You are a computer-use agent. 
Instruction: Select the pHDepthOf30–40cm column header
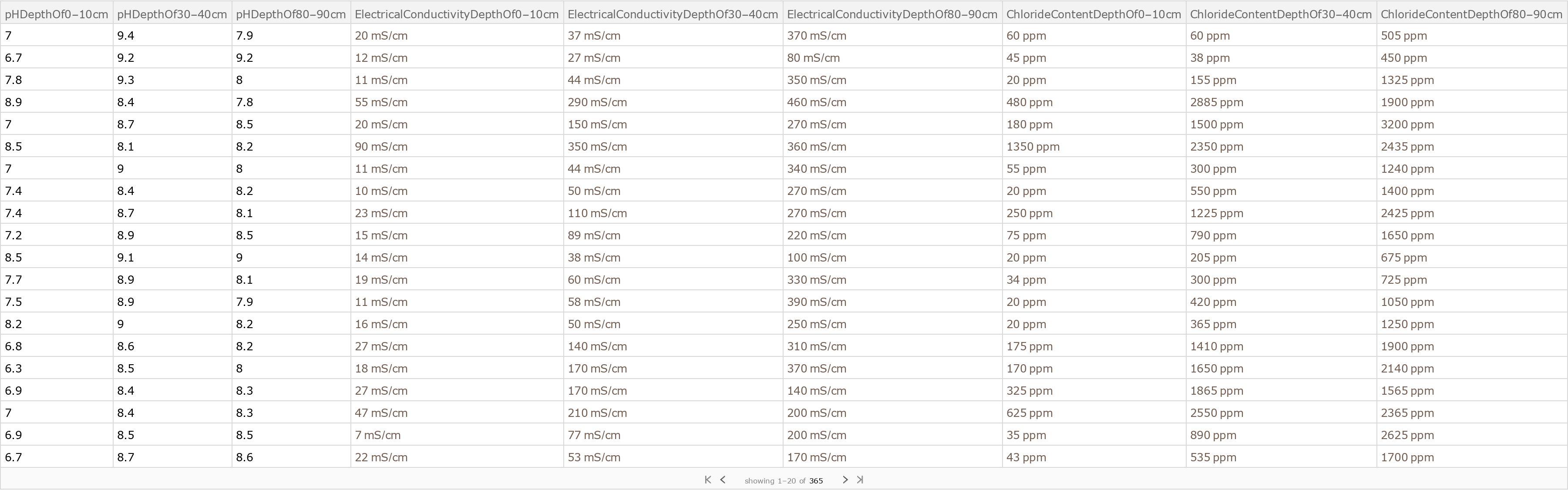tap(172, 14)
